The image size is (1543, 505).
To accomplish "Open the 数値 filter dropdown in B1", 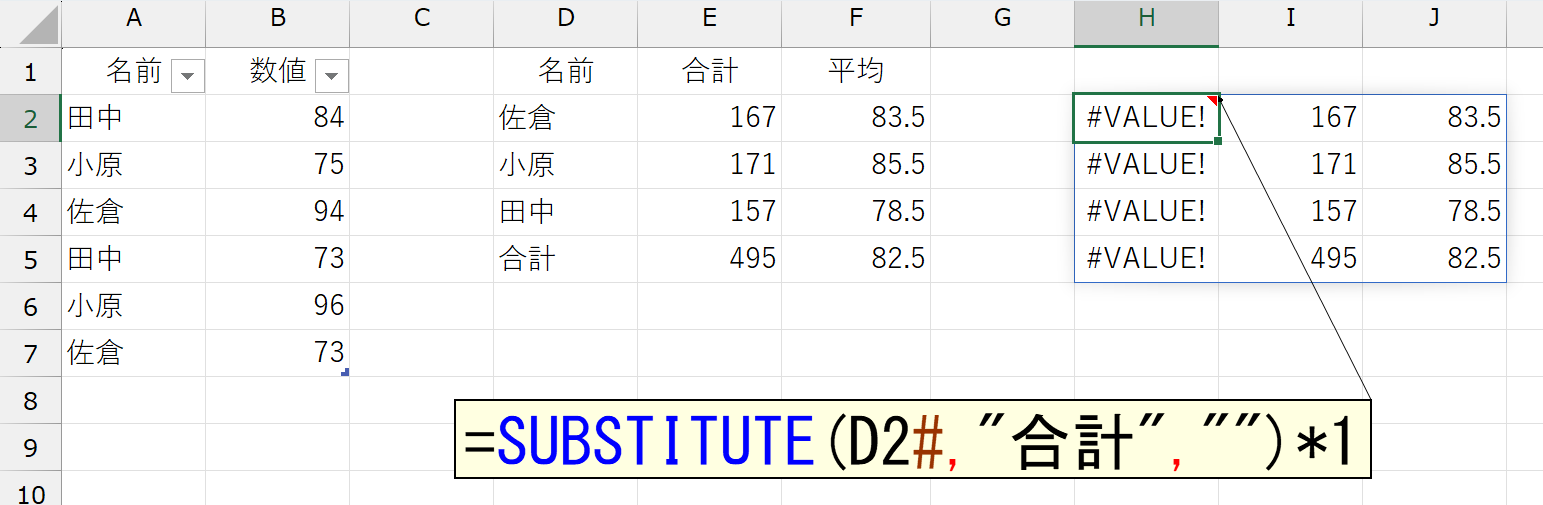I will pos(332,75).
